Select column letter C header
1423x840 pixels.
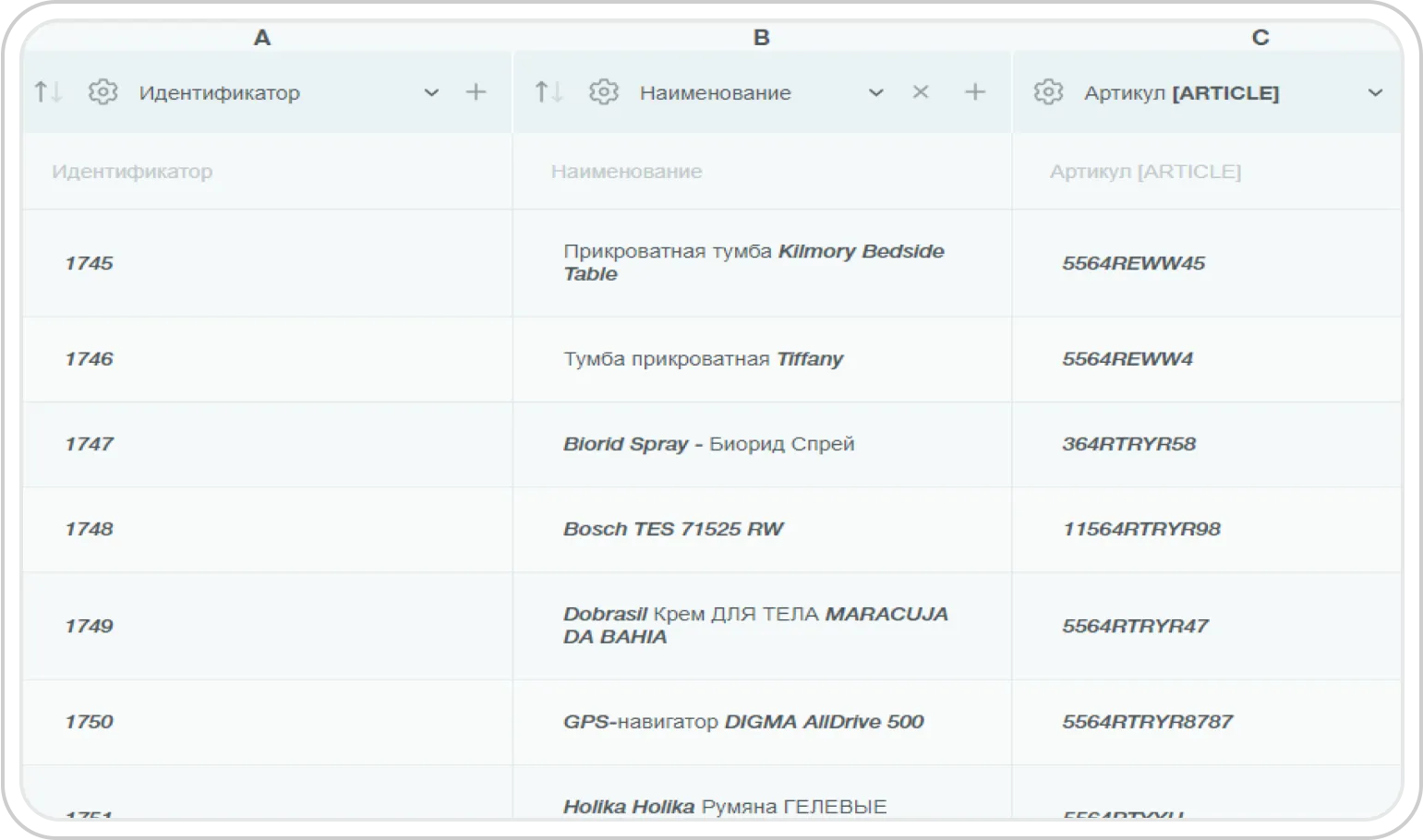tap(1260, 37)
